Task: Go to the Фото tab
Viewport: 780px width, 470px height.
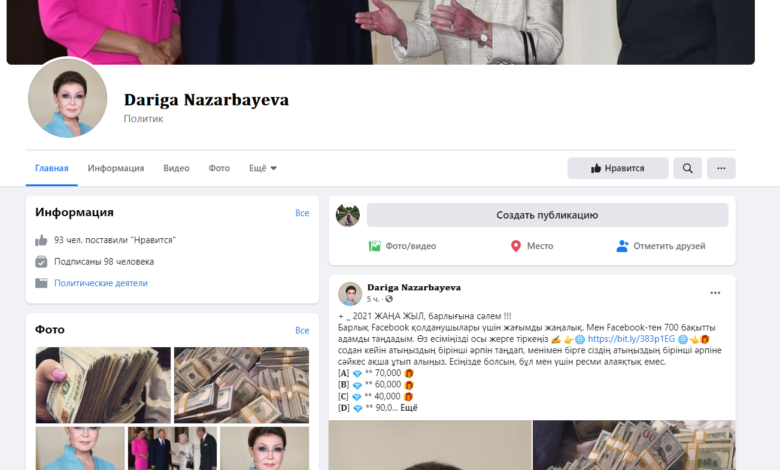Action: coord(219,168)
